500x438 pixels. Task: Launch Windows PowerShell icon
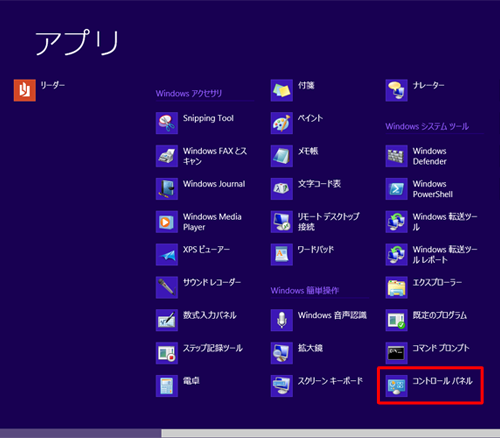coord(396,189)
